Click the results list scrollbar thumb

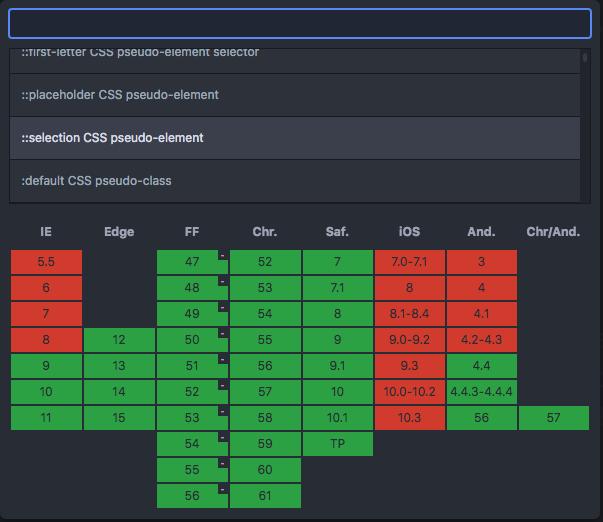pyautogui.click(x=585, y=57)
